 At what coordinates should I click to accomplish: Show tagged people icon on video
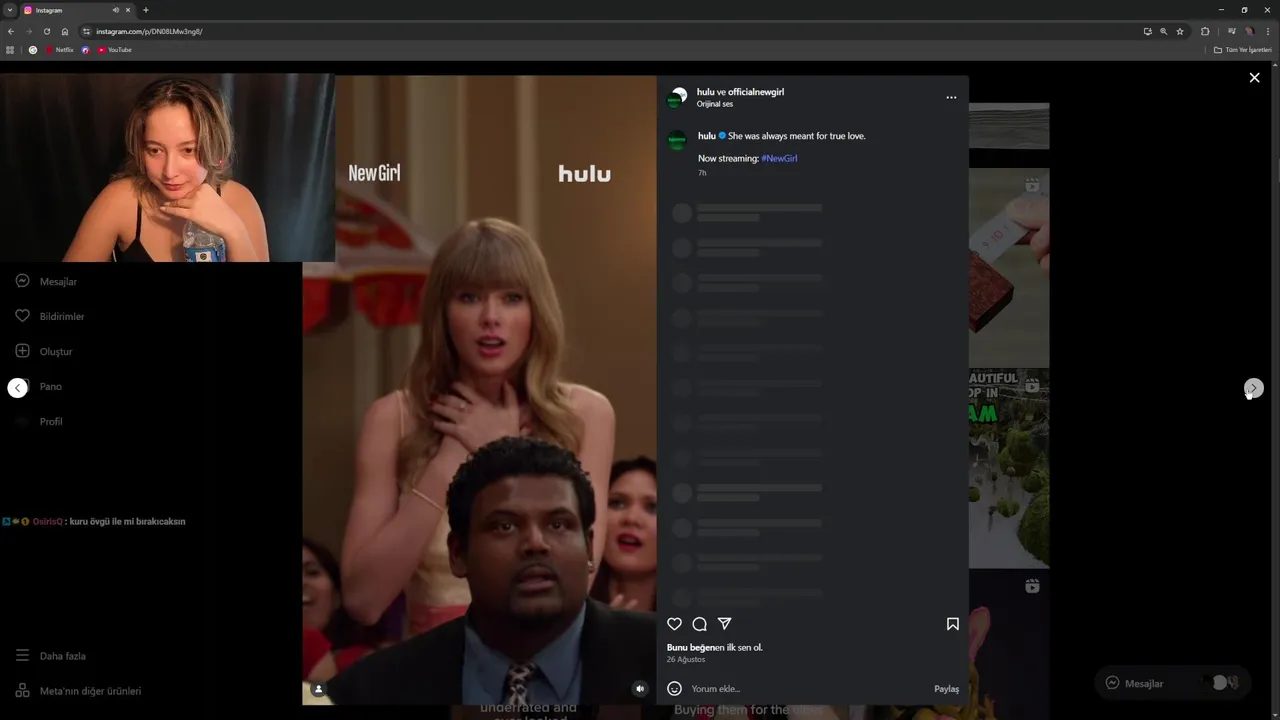click(318, 689)
